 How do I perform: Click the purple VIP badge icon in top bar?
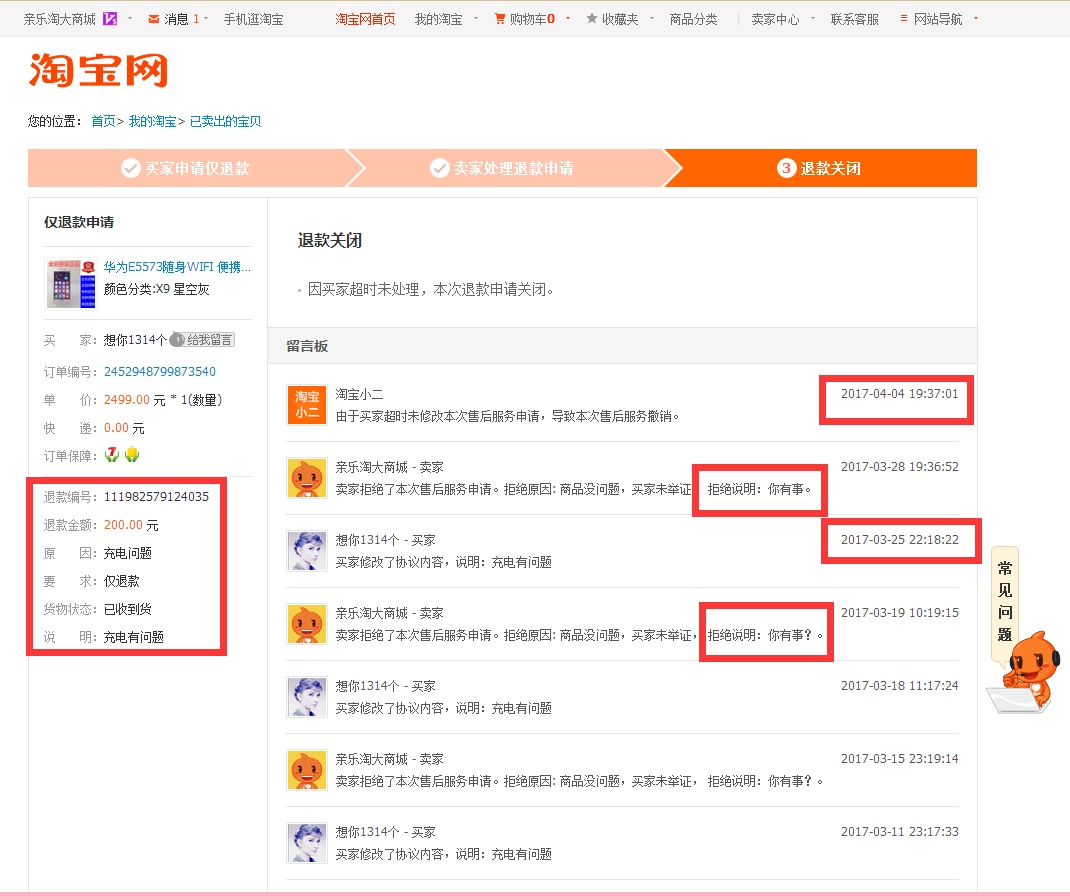click(110, 19)
